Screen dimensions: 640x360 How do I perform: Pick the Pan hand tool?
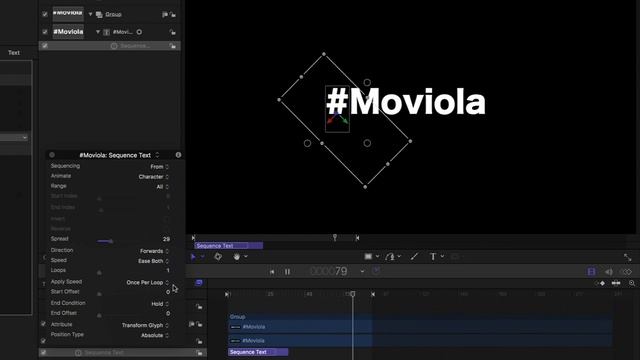point(237,257)
